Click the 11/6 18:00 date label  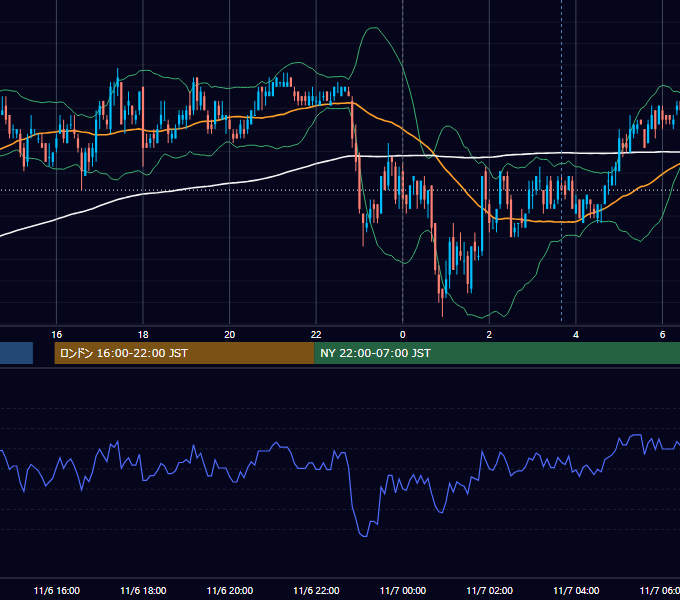point(143,591)
